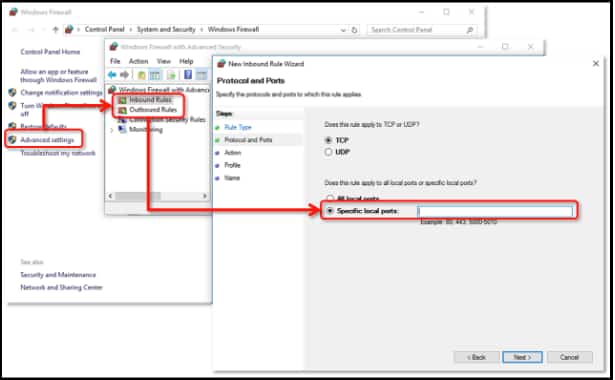Open the Help menu

coord(186,61)
